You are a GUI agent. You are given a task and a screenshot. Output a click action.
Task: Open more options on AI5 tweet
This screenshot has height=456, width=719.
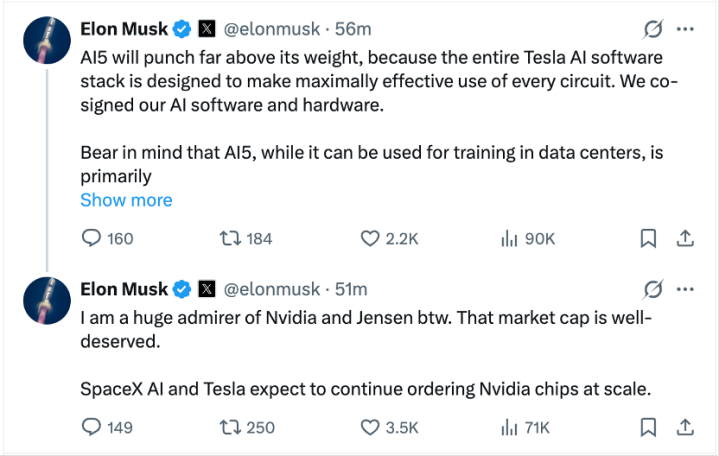click(686, 29)
